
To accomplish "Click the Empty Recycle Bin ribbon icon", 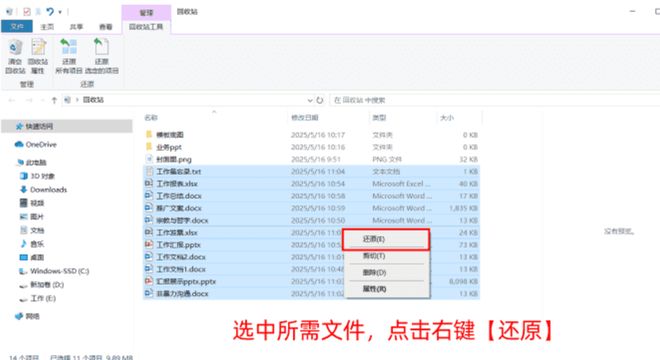I will (16, 48).
